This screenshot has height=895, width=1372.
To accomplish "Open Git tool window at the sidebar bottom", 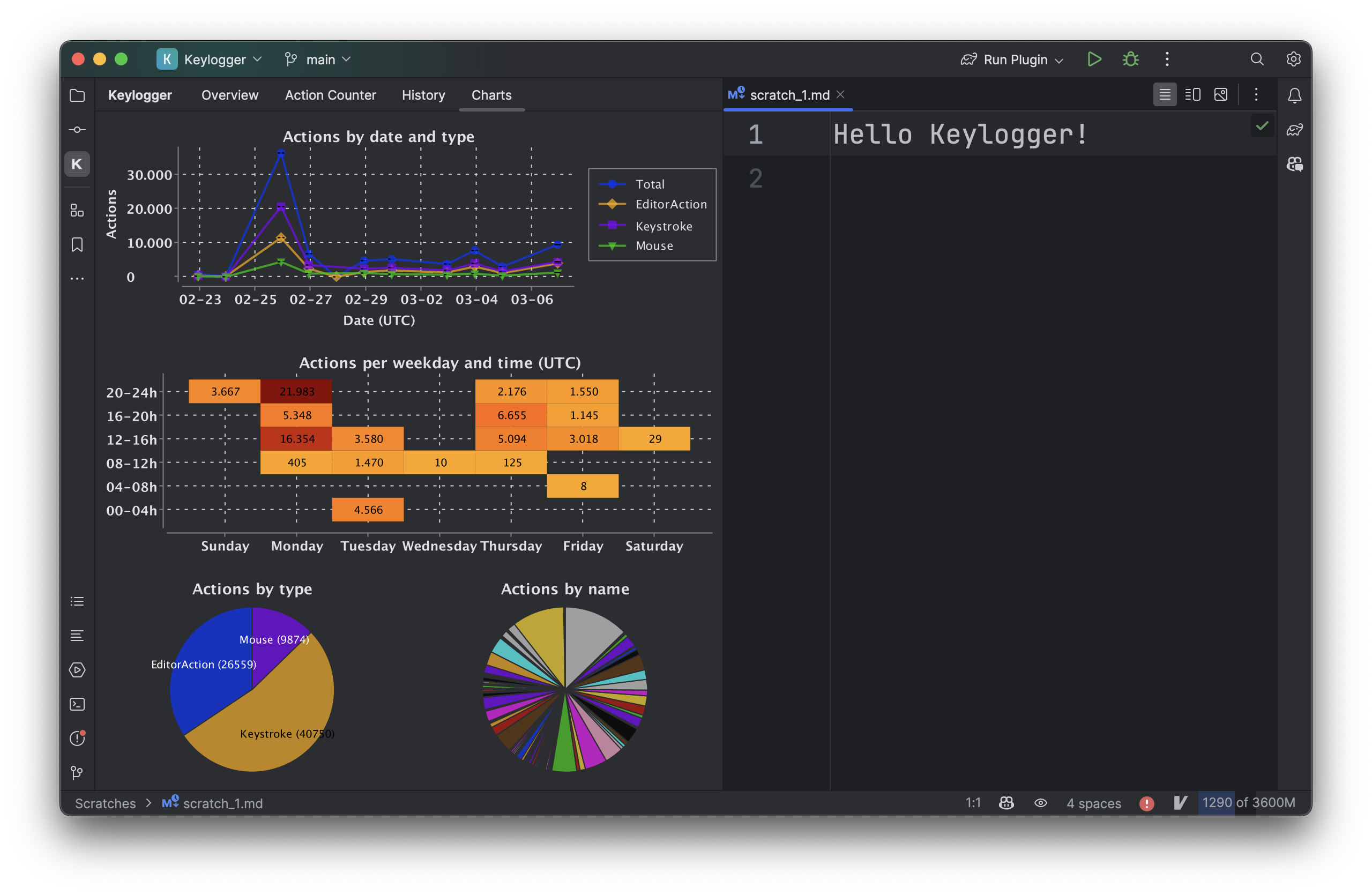I will click(x=77, y=773).
